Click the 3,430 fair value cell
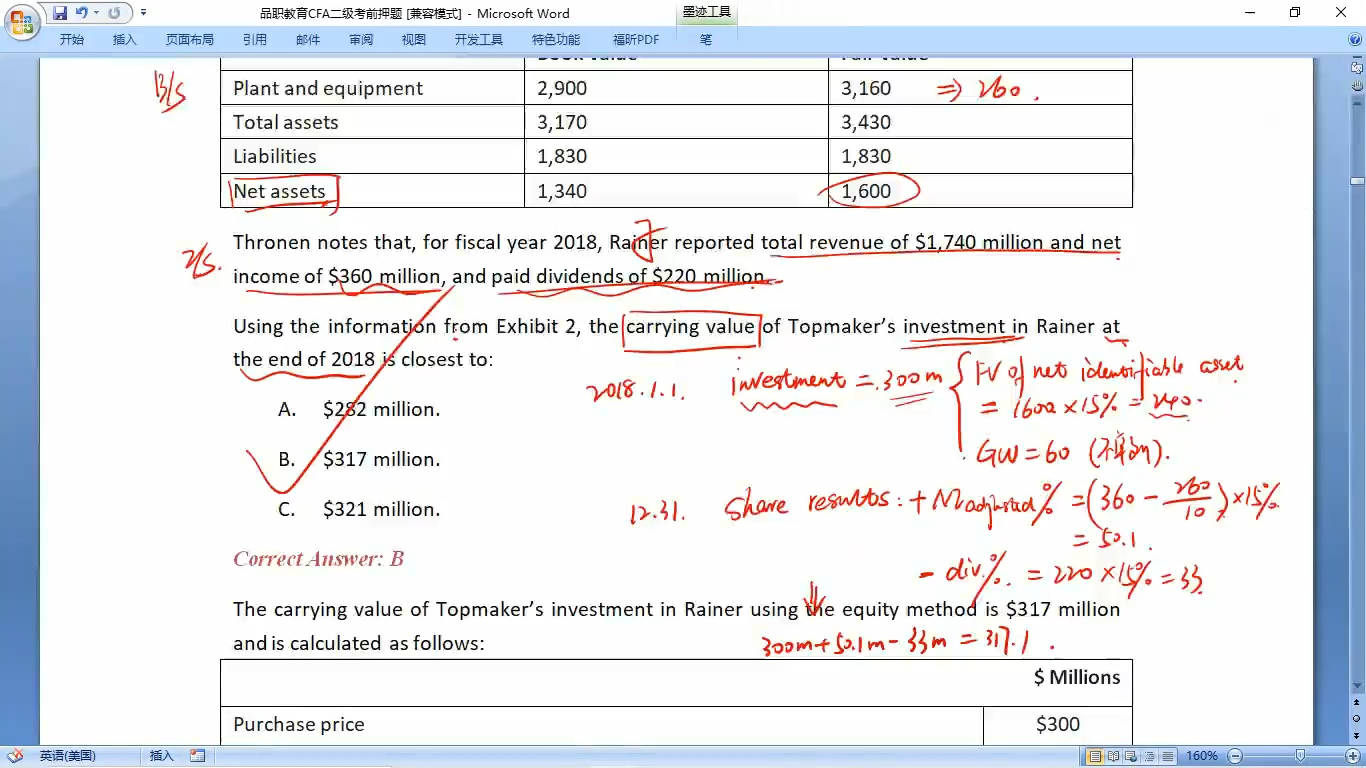The image size is (1366, 768). click(x=980, y=122)
